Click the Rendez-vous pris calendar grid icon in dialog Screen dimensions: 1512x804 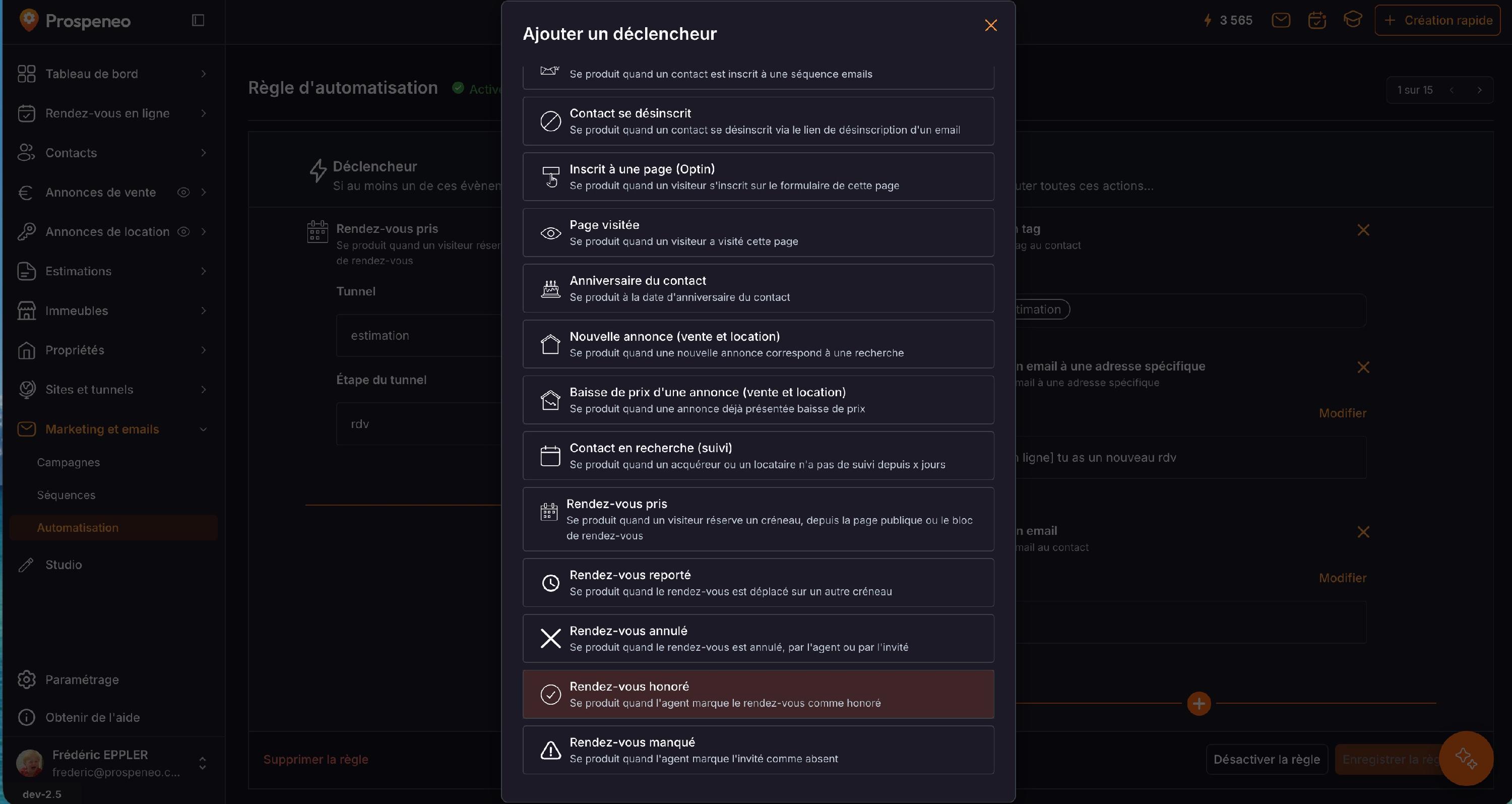tap(549, 512)
